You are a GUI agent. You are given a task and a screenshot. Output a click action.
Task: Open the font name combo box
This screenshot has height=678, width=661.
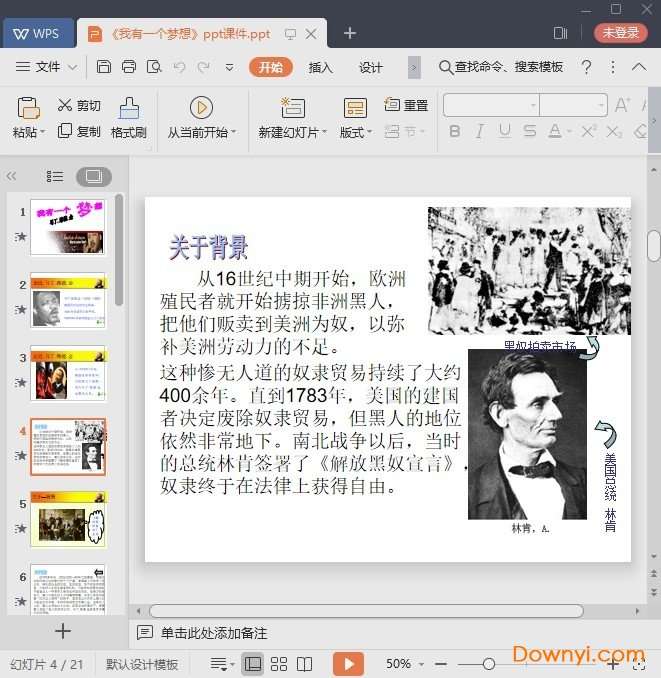(491, 105)
